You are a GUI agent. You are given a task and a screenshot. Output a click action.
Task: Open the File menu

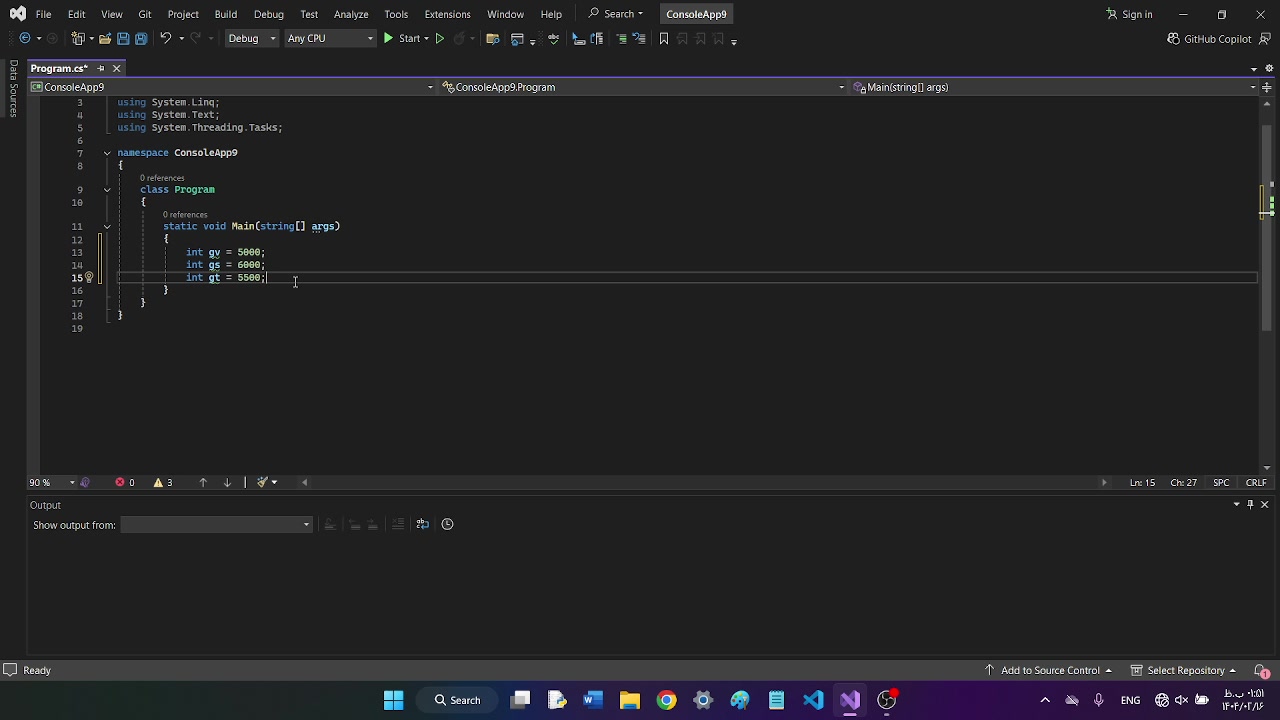point(43,14)
